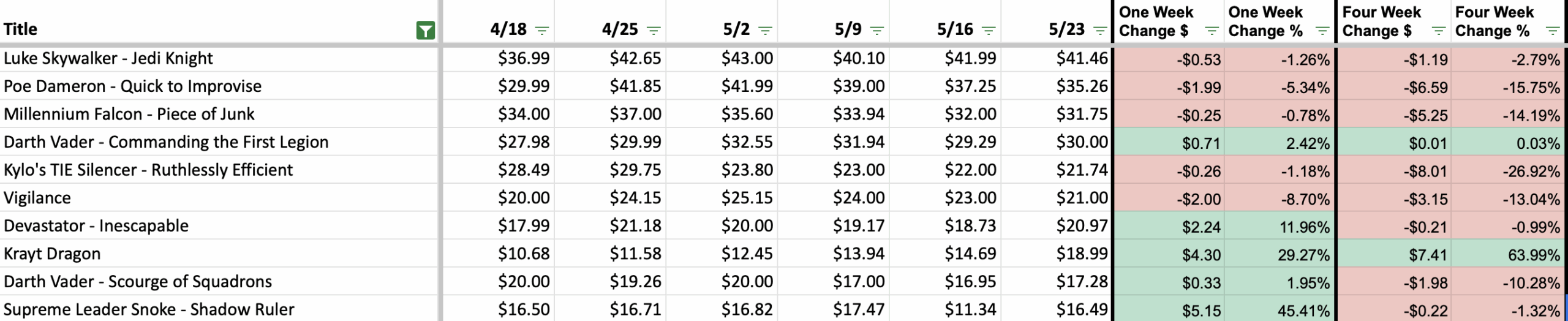Select Vigilance 5/23 price $21.00
Image resolution: width=1568 pixels, height=321 pixels.
[x=1057, y=198]
